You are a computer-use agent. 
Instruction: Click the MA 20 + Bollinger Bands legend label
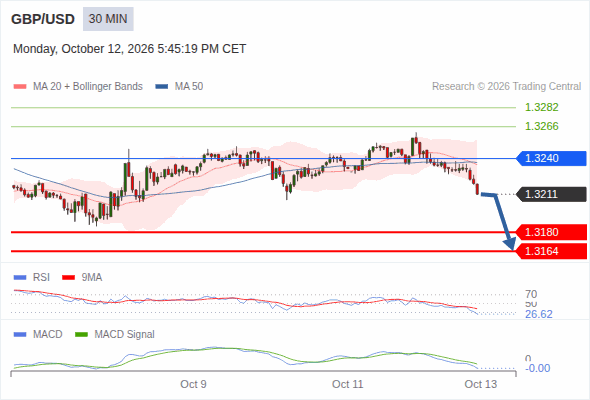point(88,87)
